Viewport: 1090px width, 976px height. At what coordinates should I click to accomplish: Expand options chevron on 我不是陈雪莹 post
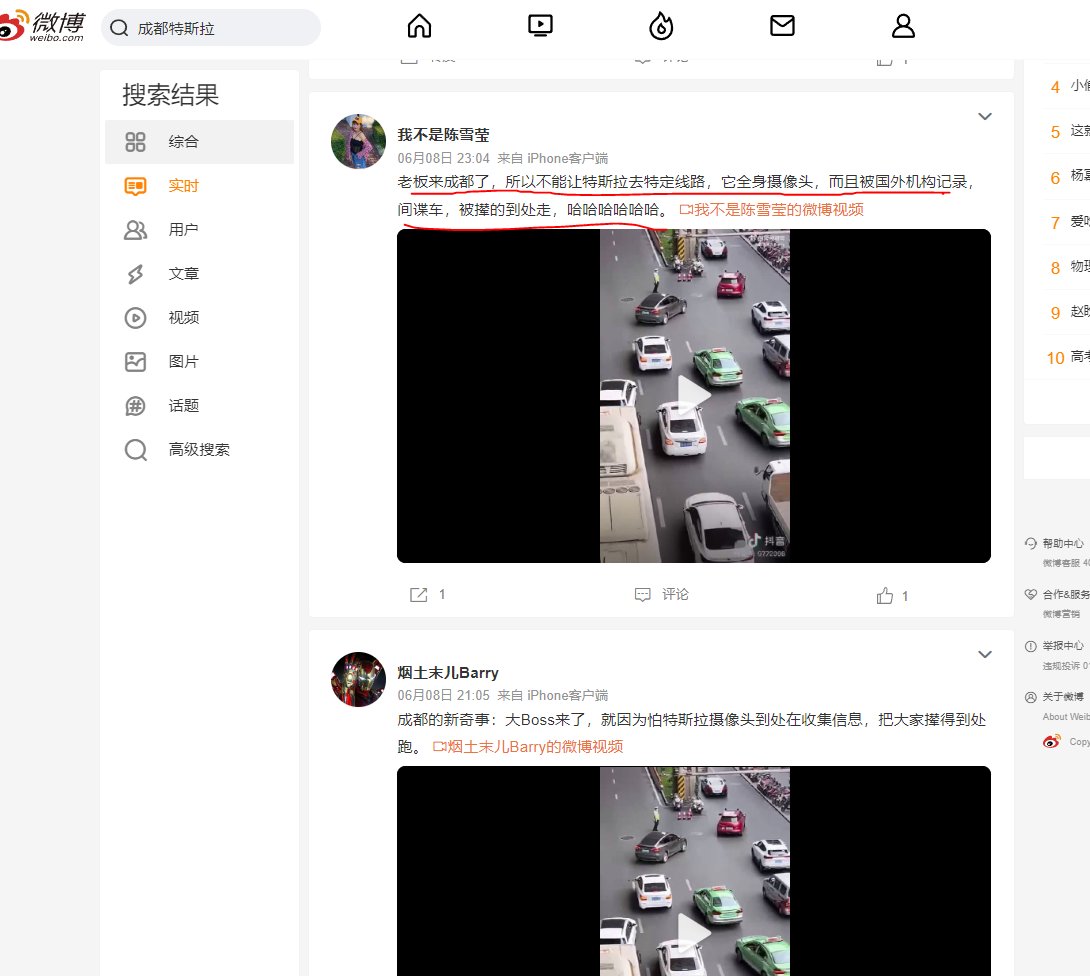[984, 116]
